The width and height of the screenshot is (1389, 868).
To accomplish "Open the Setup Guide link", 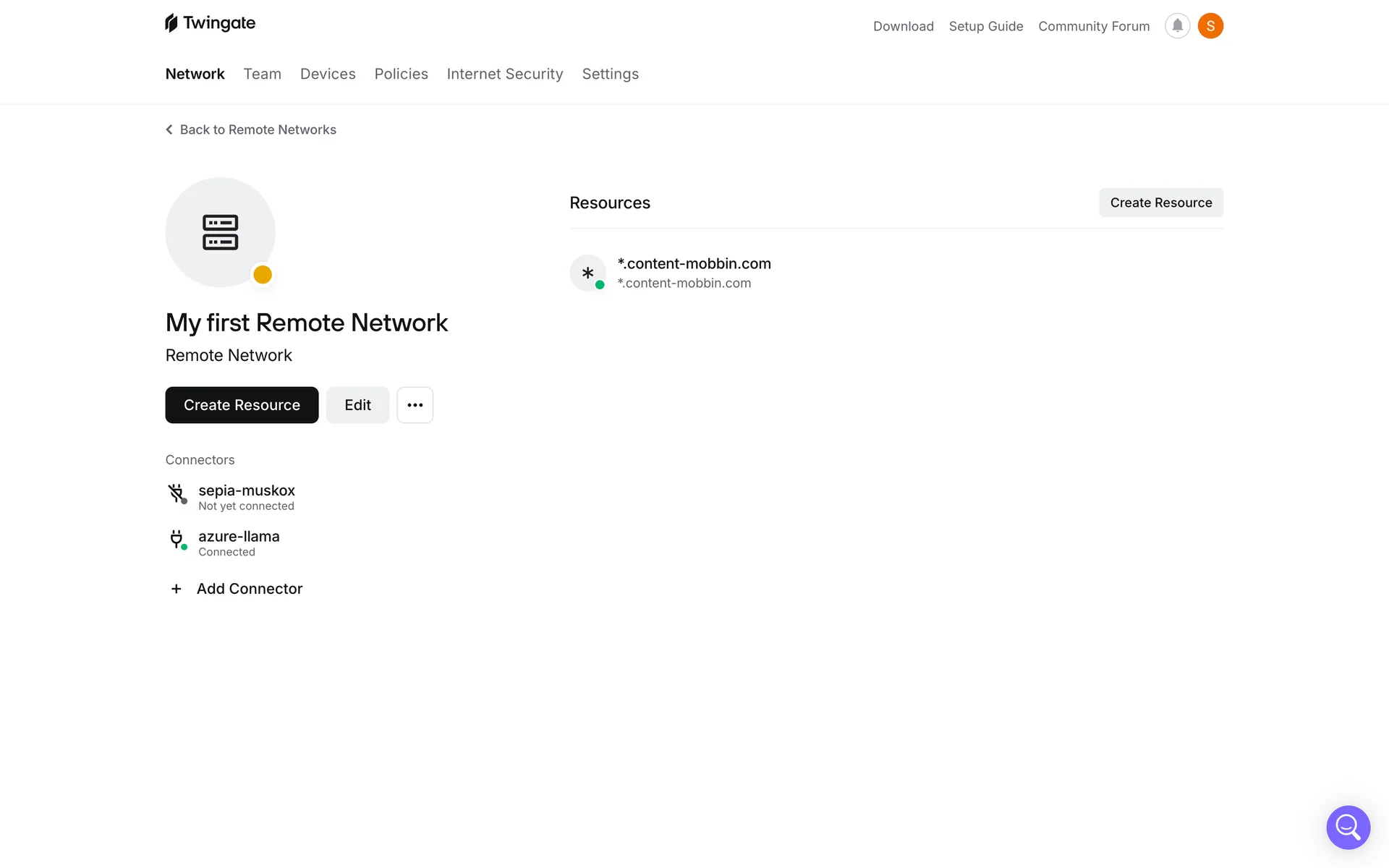I will point(985,26).
